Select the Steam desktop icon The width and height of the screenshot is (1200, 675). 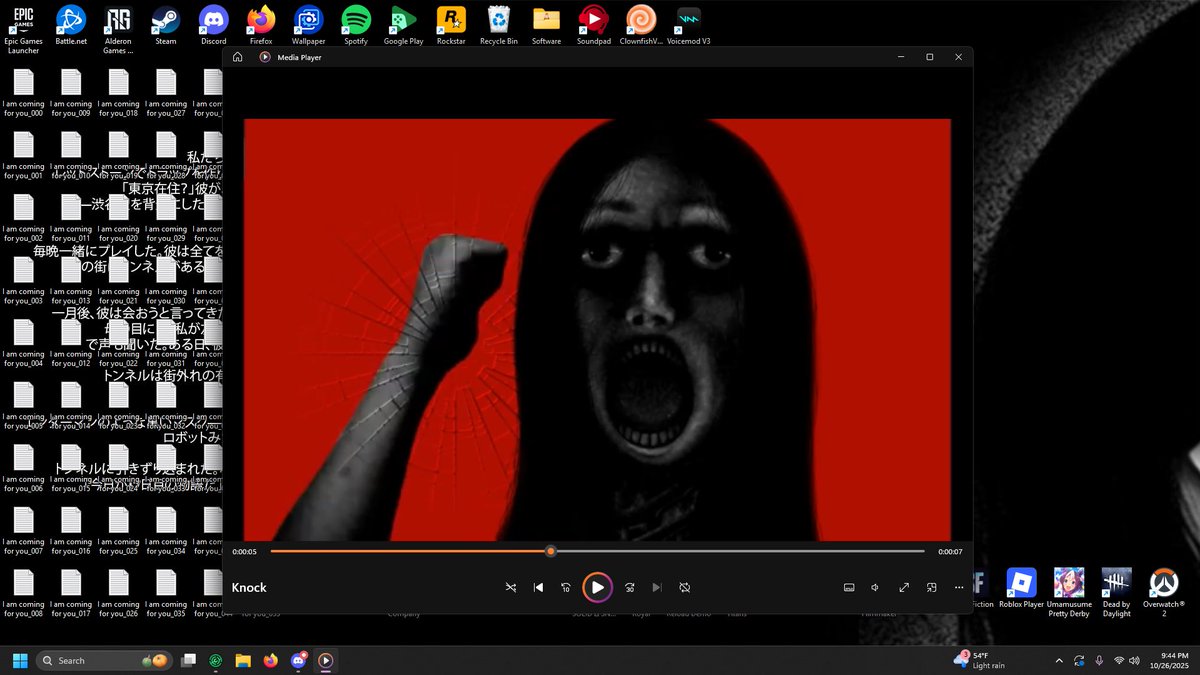click(x=165, y=26)
